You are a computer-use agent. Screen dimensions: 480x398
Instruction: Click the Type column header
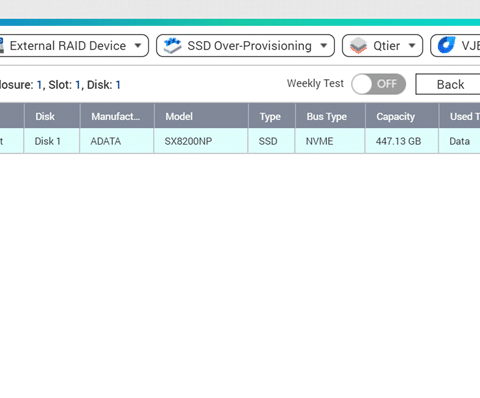[272, 116]
